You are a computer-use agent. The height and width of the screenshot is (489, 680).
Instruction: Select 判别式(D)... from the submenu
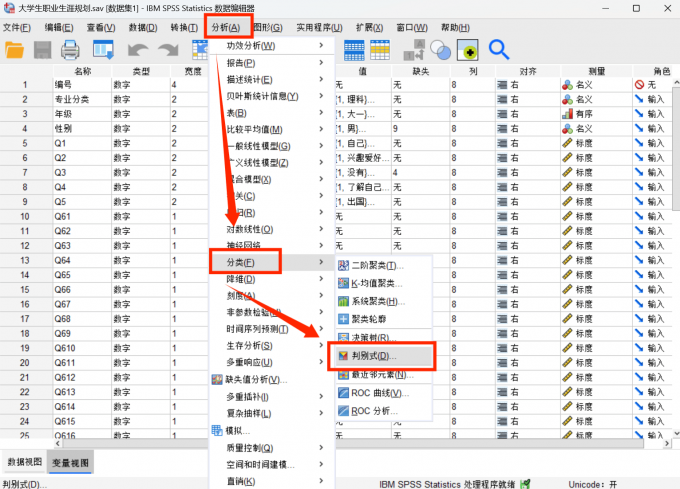click(x=382, y=356)
